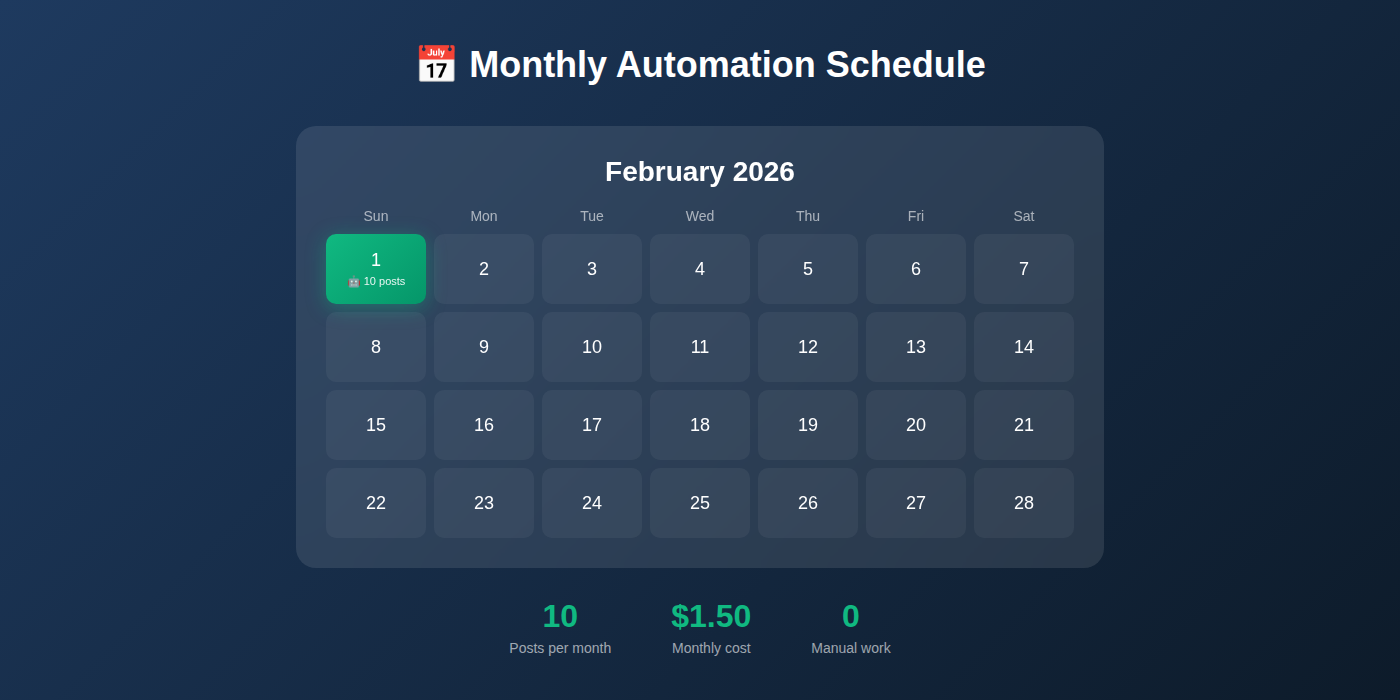Click the Sat weekday column header
This screenshot has width=1400, height=700.
pyautogui.click(x=1024, y=216)
